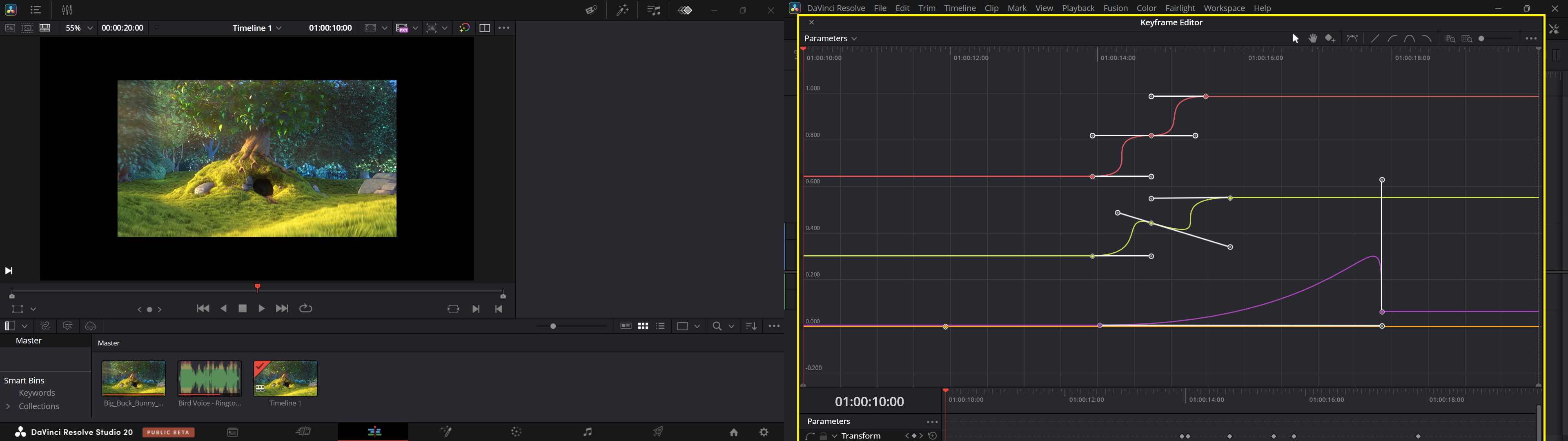Viewport: 1568px width, 441px height.
Task: Click the cloud download icon in media pool
Action: pos(91,327)
